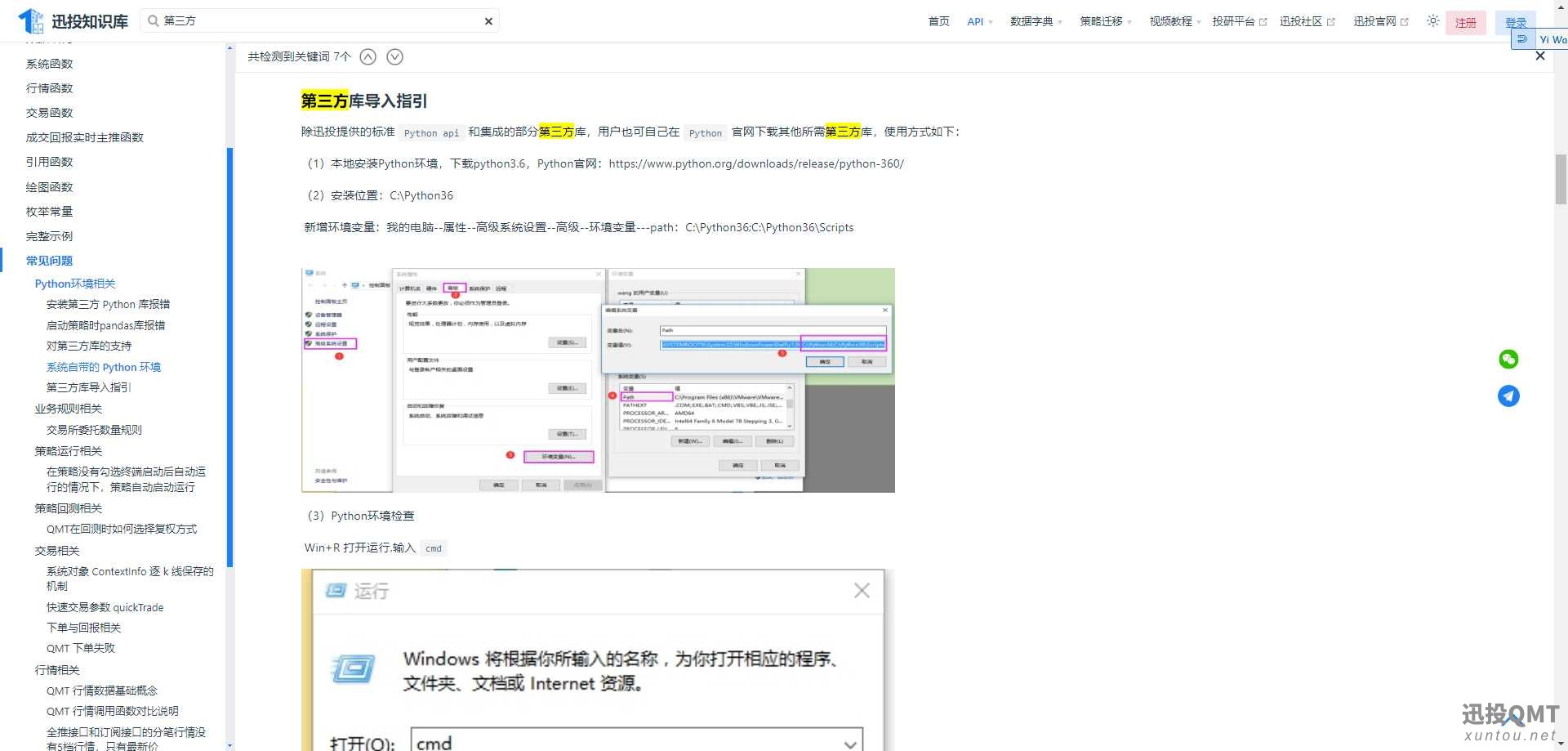Open the Telegram floating icon

tap(1508, 396)
